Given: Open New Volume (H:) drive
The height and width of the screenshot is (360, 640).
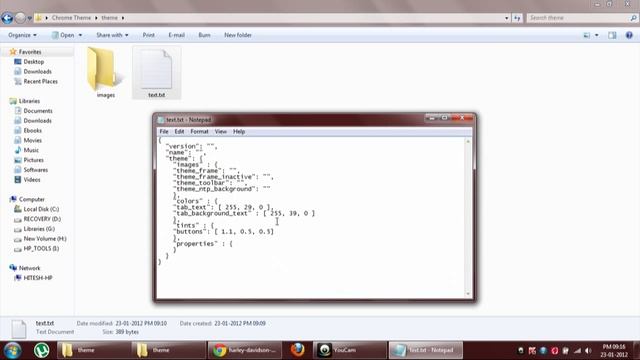Looking at the screenshot, I should point(45,239).
